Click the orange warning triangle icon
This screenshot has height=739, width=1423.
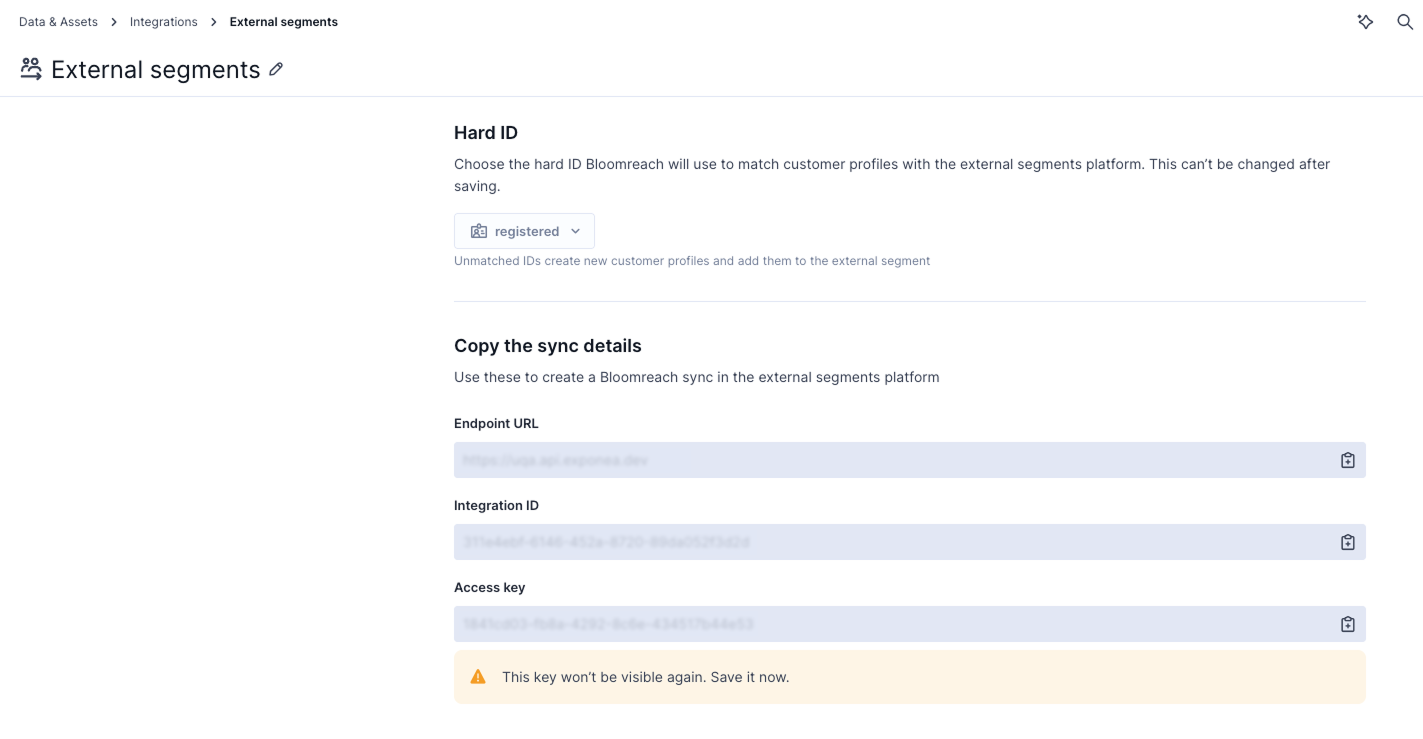pyautogui.click(x=478, y=677)
